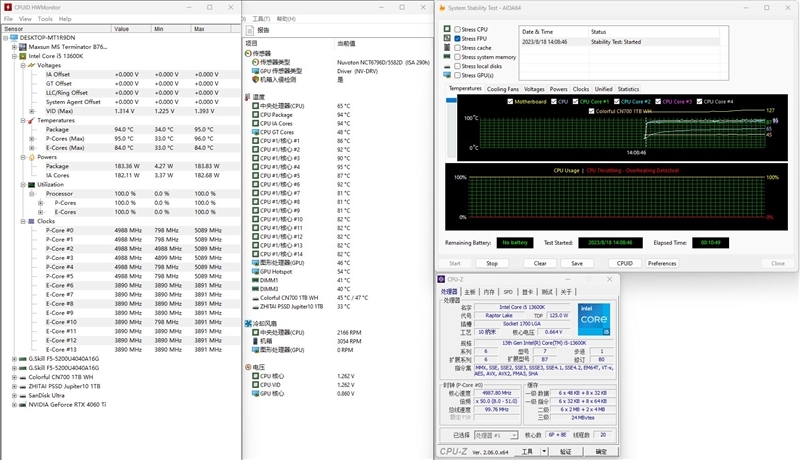Enable the Stress cache checkbox

point(458,48)
